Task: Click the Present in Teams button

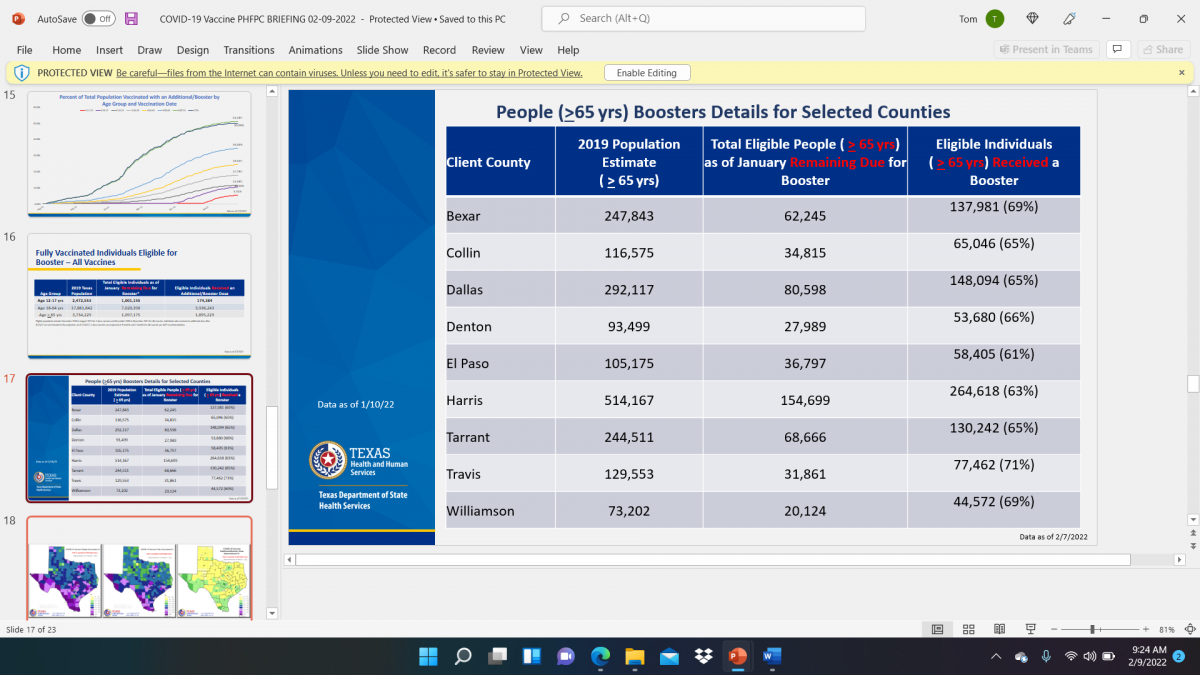Action: click(x=1045, y=49)
